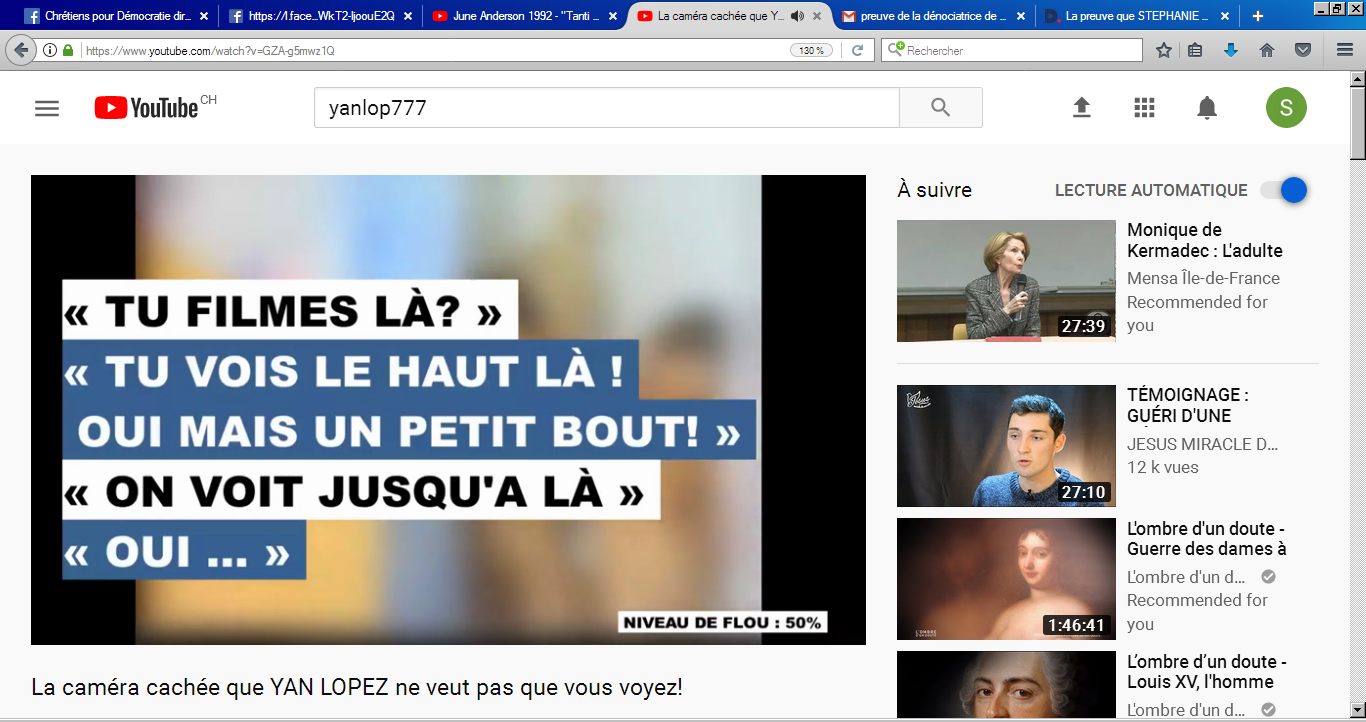Open the account avatar labeled S
Viewport: 1366px width, 722px height.
point(1286,108)
